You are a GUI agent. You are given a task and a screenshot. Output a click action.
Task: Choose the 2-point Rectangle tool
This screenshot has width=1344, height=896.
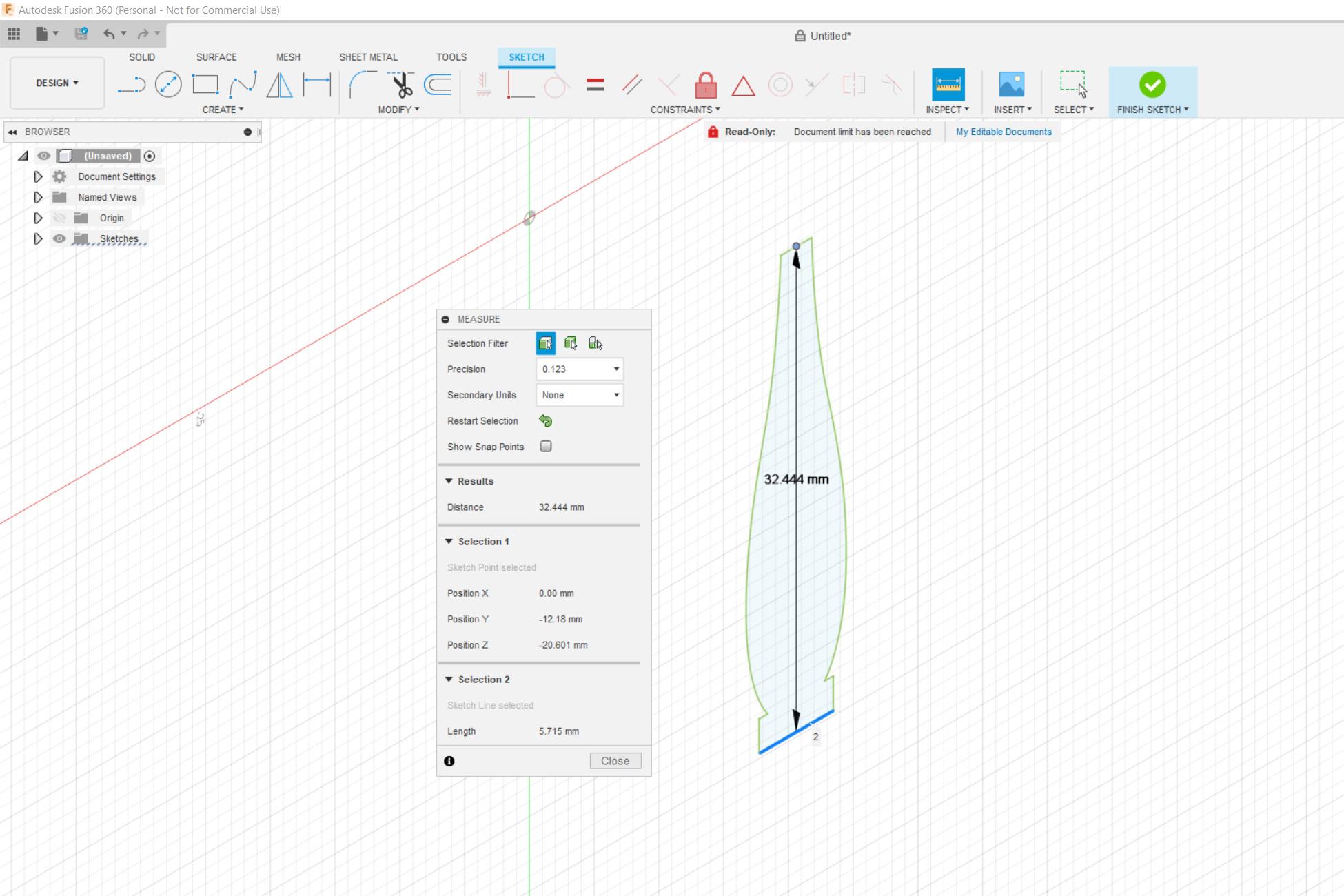click(x=205, y=85)
